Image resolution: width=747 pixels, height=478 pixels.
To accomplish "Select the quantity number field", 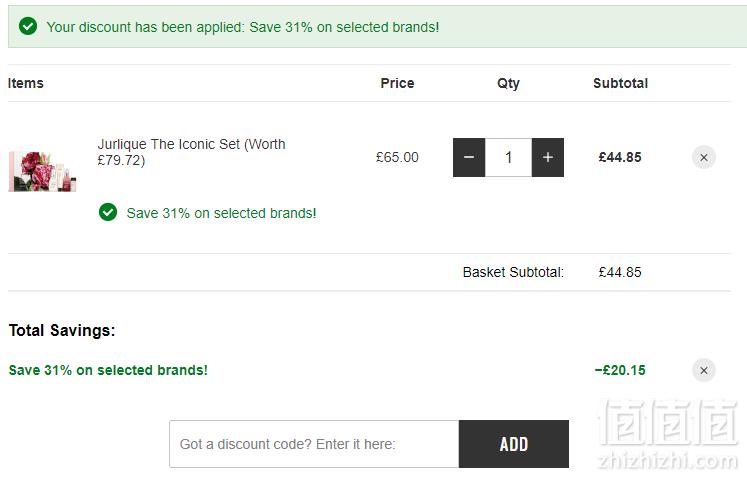I will click(508, 157).
